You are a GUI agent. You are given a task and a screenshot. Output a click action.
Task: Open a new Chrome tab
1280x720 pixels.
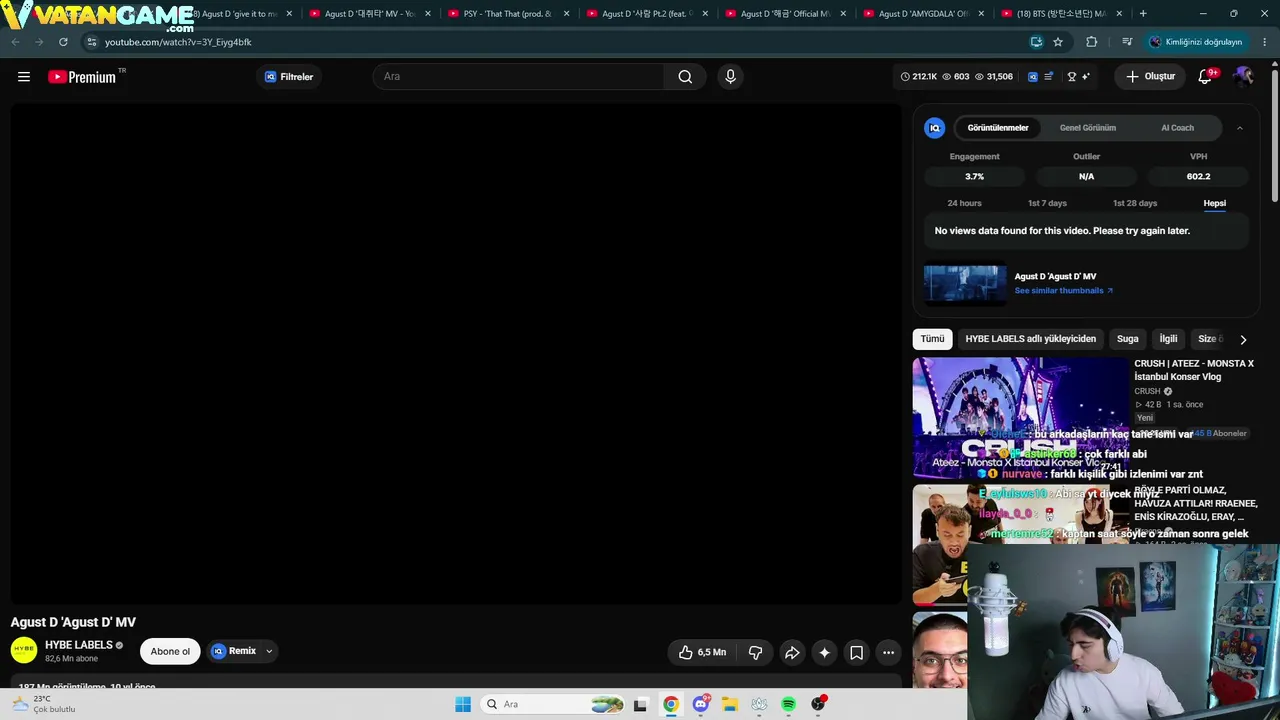pyautogui.click(x=1143, y=14)
